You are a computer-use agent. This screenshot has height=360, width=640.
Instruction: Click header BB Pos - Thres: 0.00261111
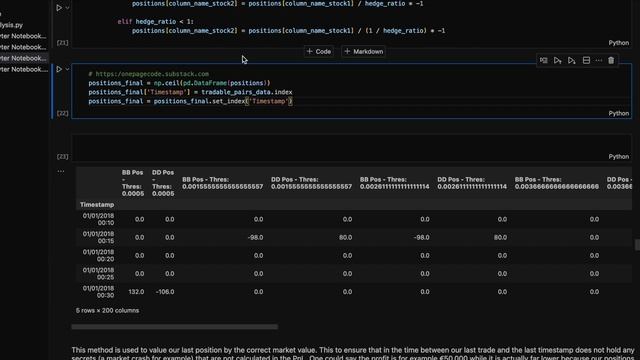click(394, 183)
